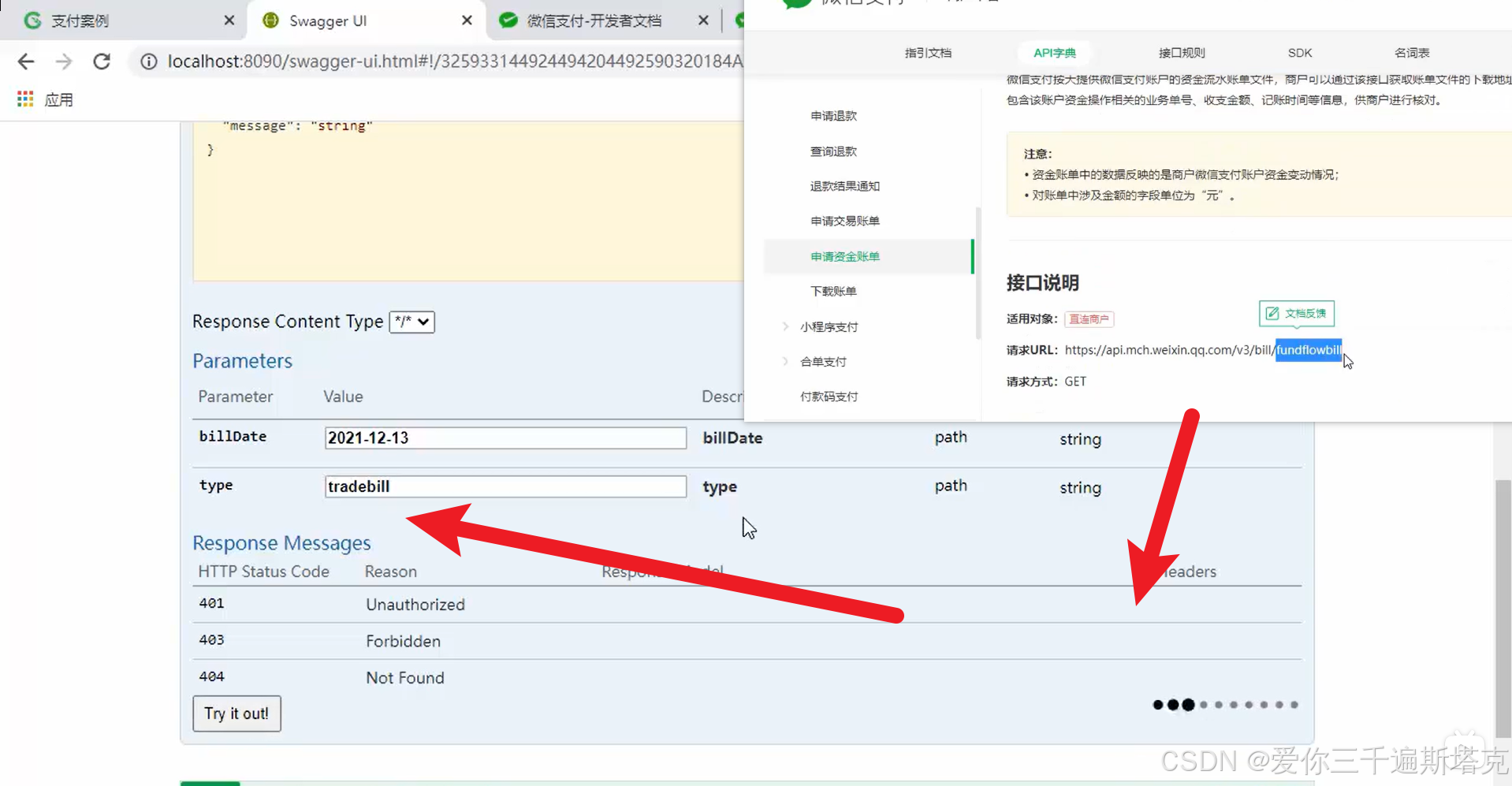Viewport: 1512px width, 786px height.
Task: Open 退款结果通知 in the docs sidebar
Action: pyautogui.click(x=844, y=186)
